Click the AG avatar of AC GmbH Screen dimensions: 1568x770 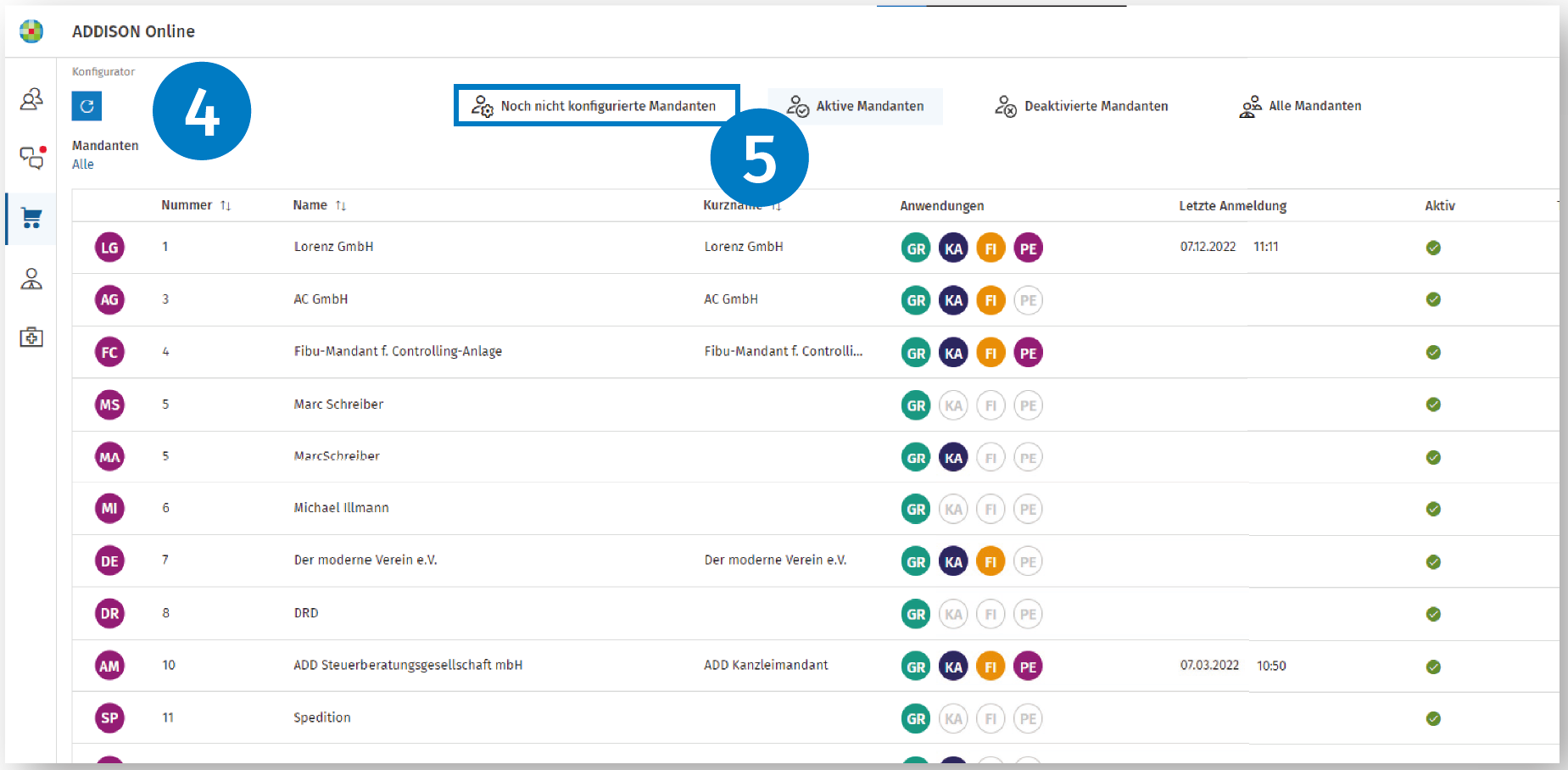[x=109, y=299]
